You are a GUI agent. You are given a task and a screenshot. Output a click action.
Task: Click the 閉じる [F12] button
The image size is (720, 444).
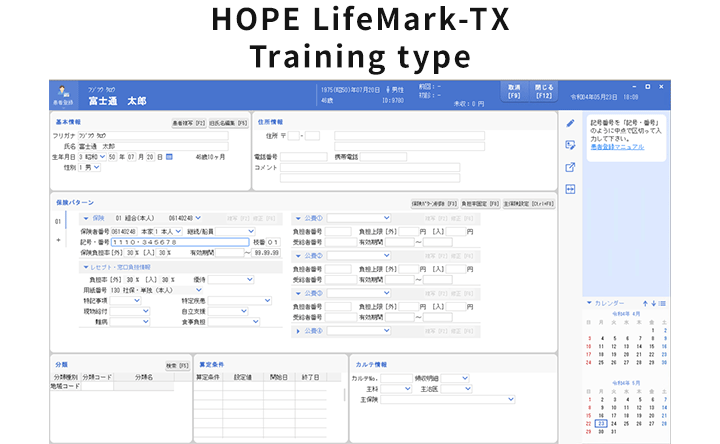(544, 90)
